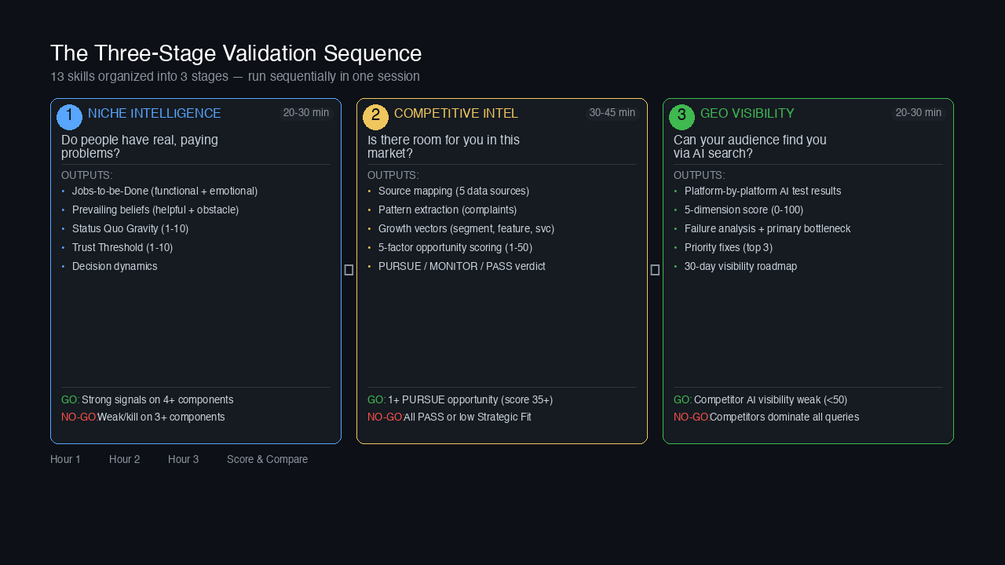Click the 30-45 min badge on Competitive Intel

[612, 113]
